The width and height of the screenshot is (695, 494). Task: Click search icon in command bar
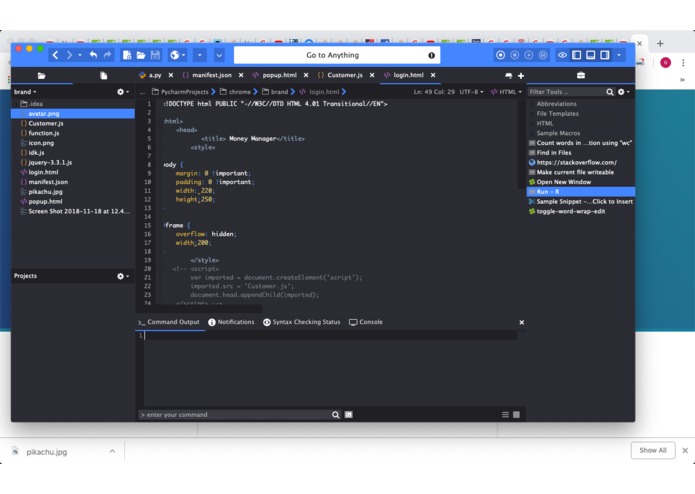point(336,415)
